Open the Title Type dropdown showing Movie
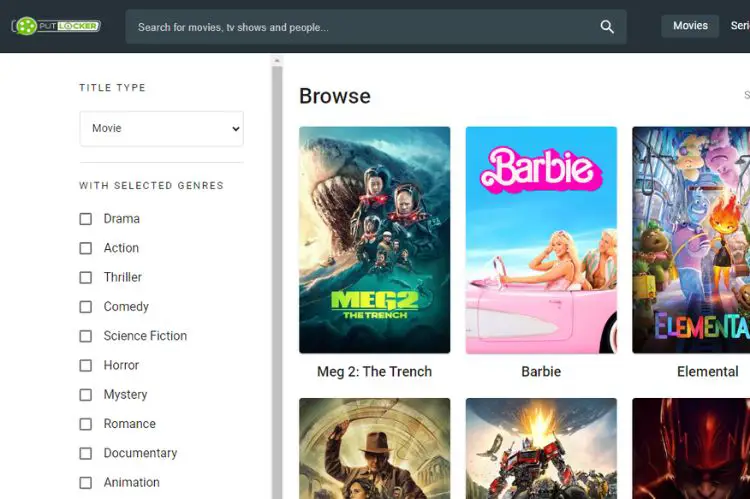This screenshot has height=499, width=750. tap(161, 128)
